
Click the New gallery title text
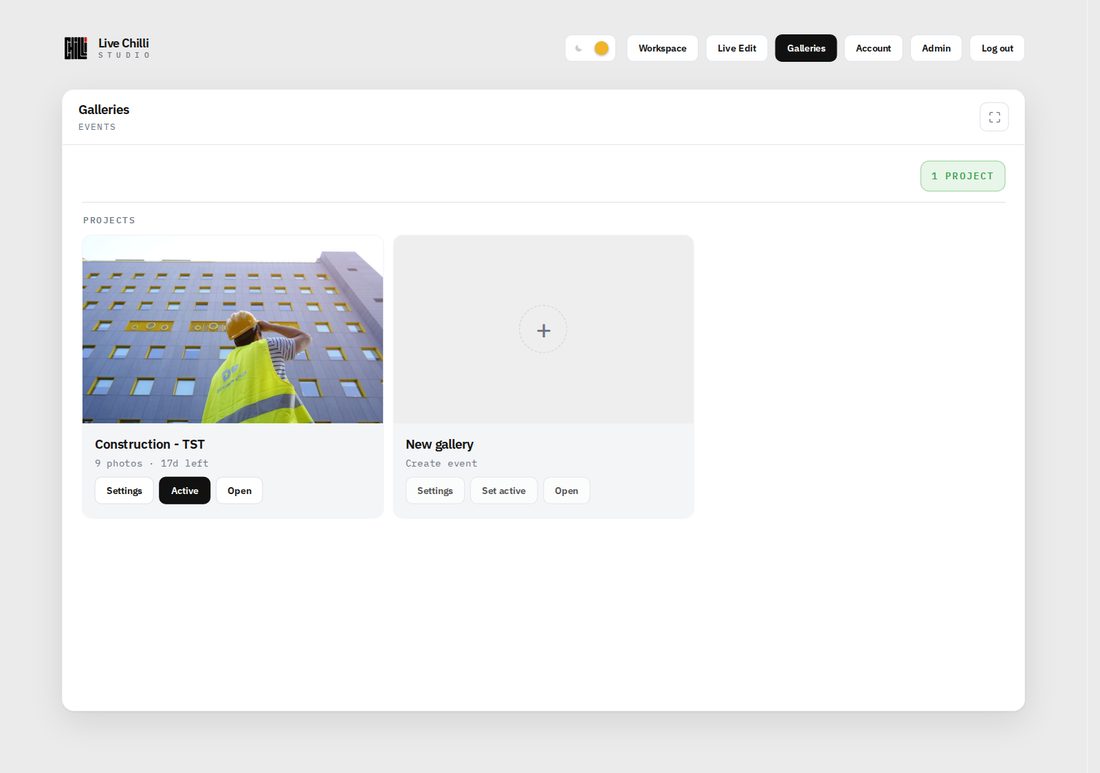pos(439,444)
